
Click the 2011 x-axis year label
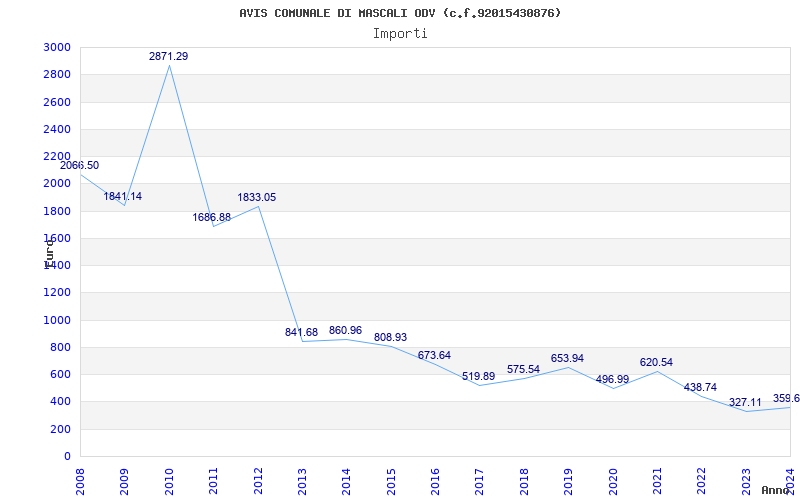pyautogui.click(x=213, y=481)
